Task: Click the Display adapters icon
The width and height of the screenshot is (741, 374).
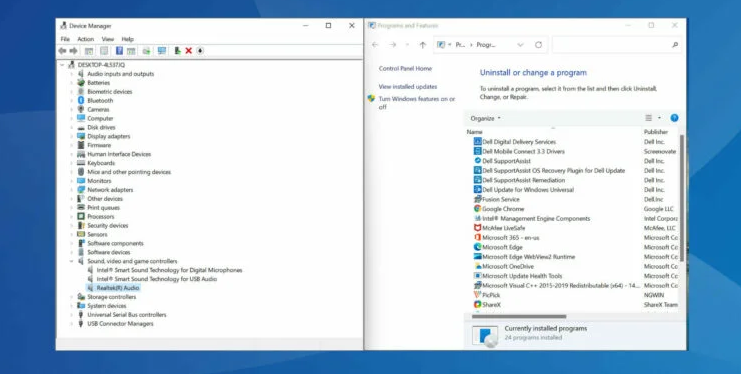Action: (81, 136)
